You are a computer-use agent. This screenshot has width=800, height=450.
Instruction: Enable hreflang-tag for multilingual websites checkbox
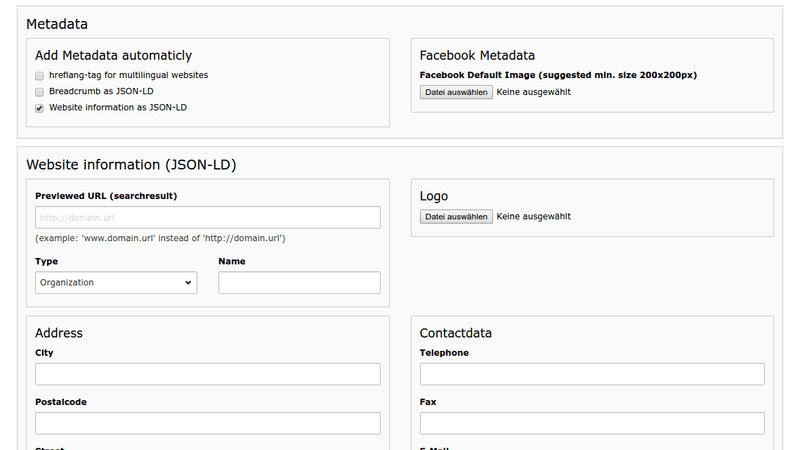click(39, 76)
